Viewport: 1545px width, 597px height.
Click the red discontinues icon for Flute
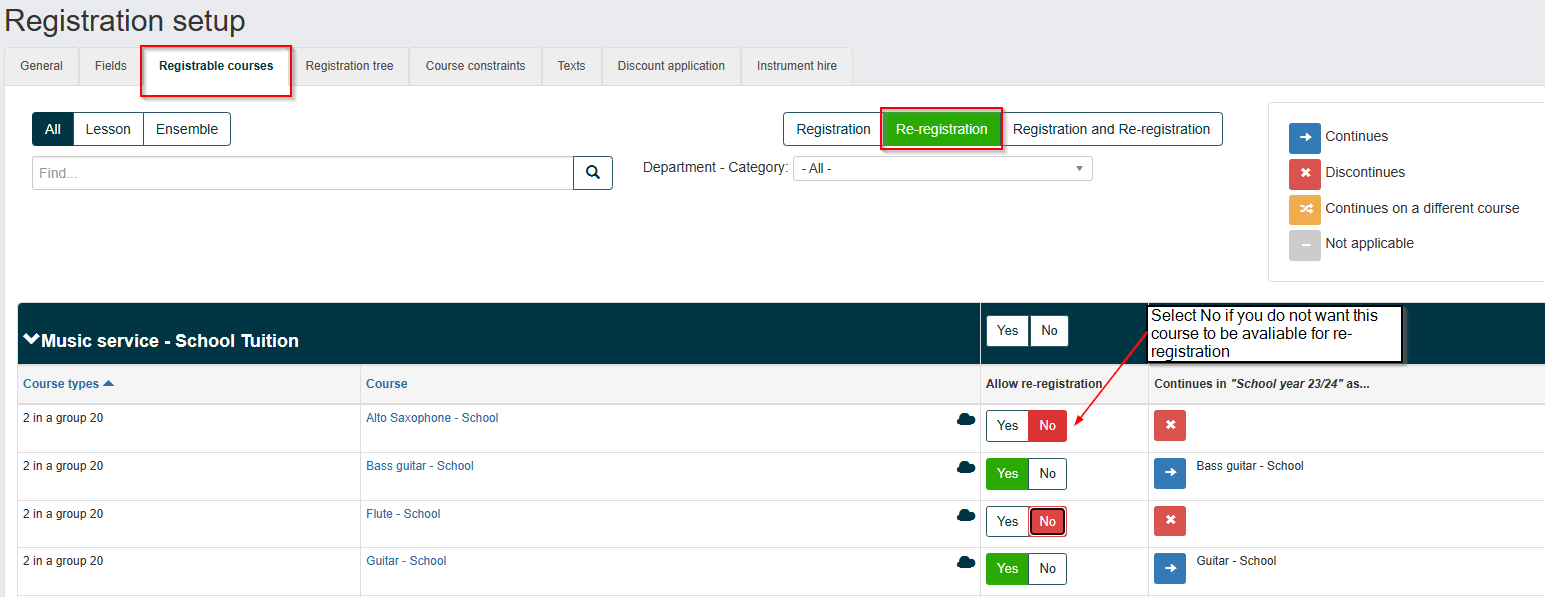1170,521
